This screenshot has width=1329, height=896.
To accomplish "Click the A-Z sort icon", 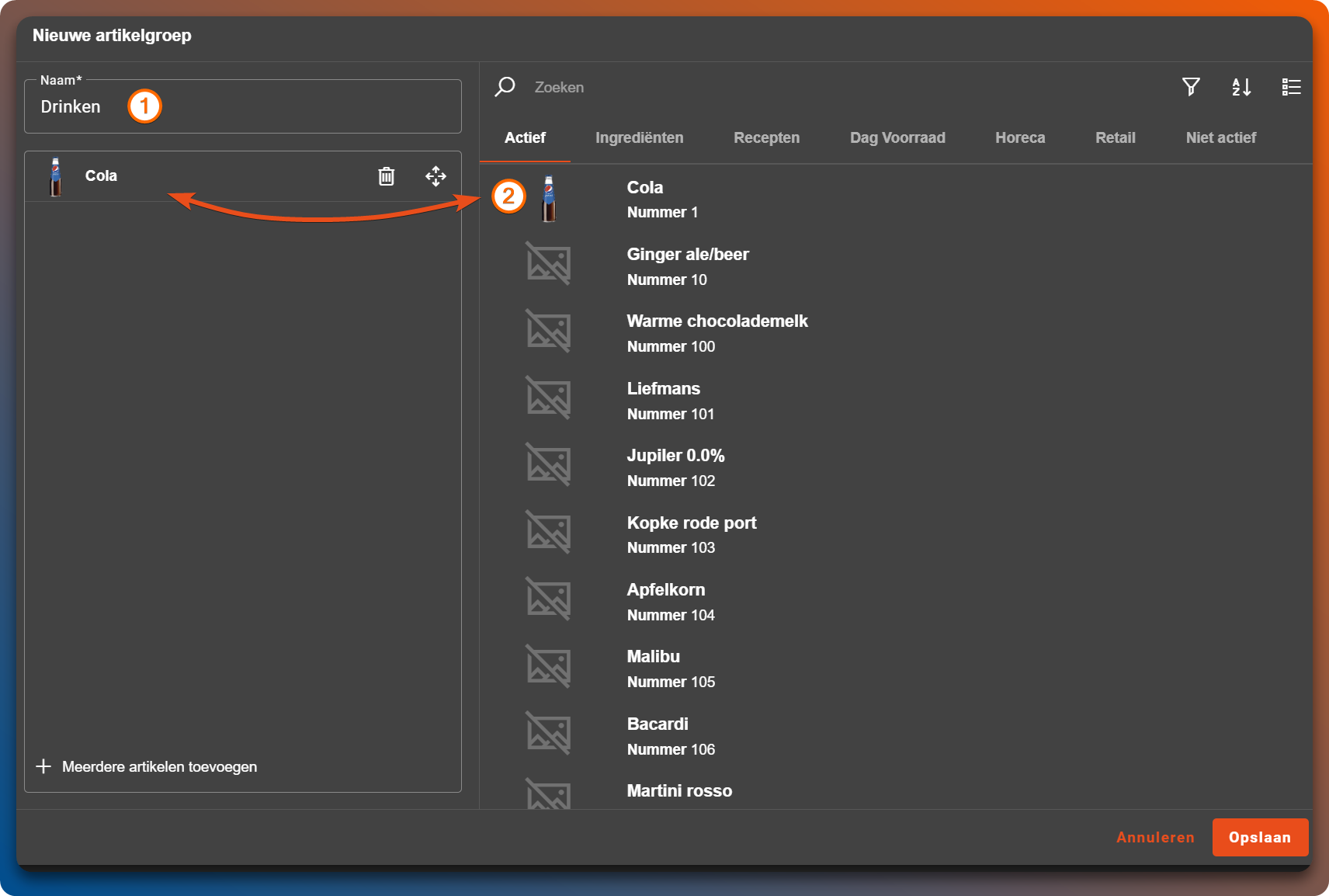I will 1241,87.
